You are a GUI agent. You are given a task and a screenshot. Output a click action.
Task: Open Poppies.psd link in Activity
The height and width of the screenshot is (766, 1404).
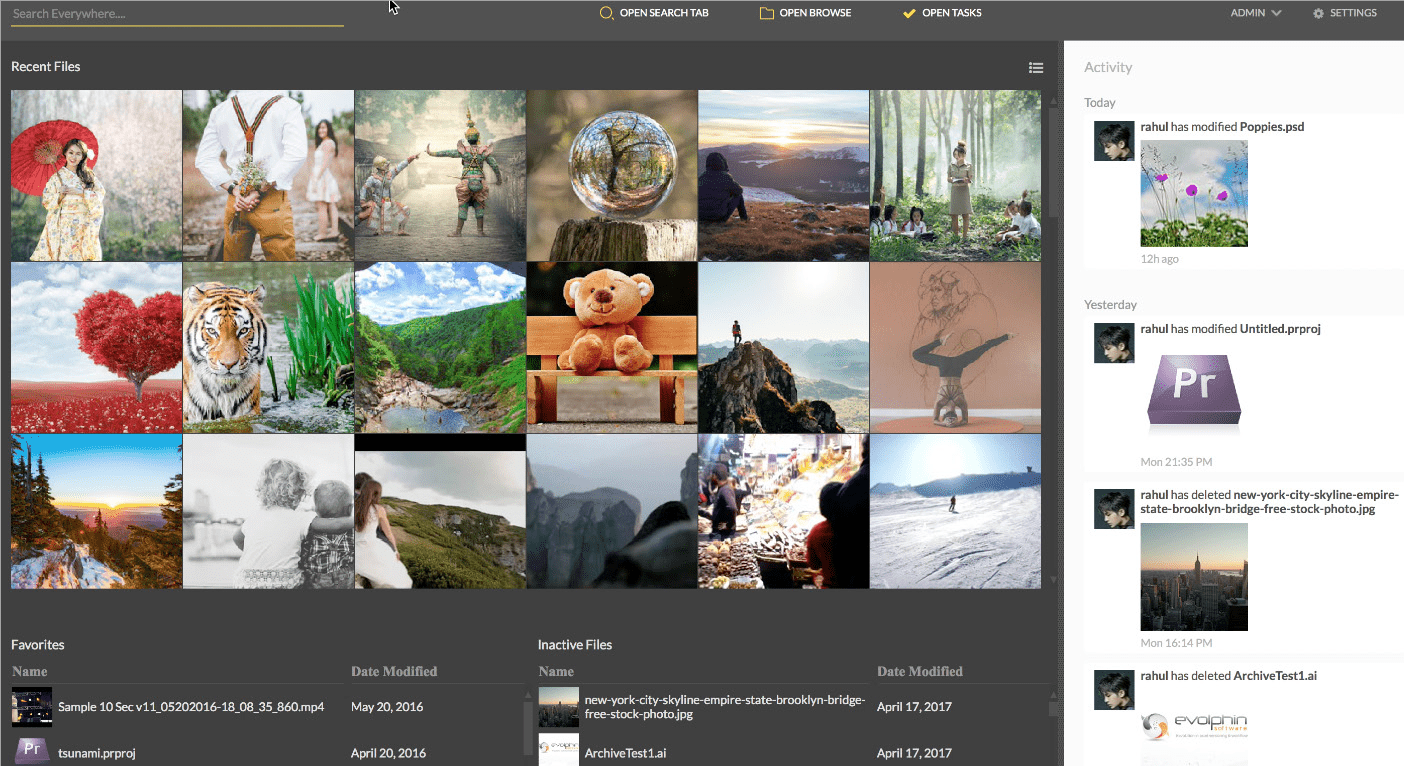pos(1272,127)
